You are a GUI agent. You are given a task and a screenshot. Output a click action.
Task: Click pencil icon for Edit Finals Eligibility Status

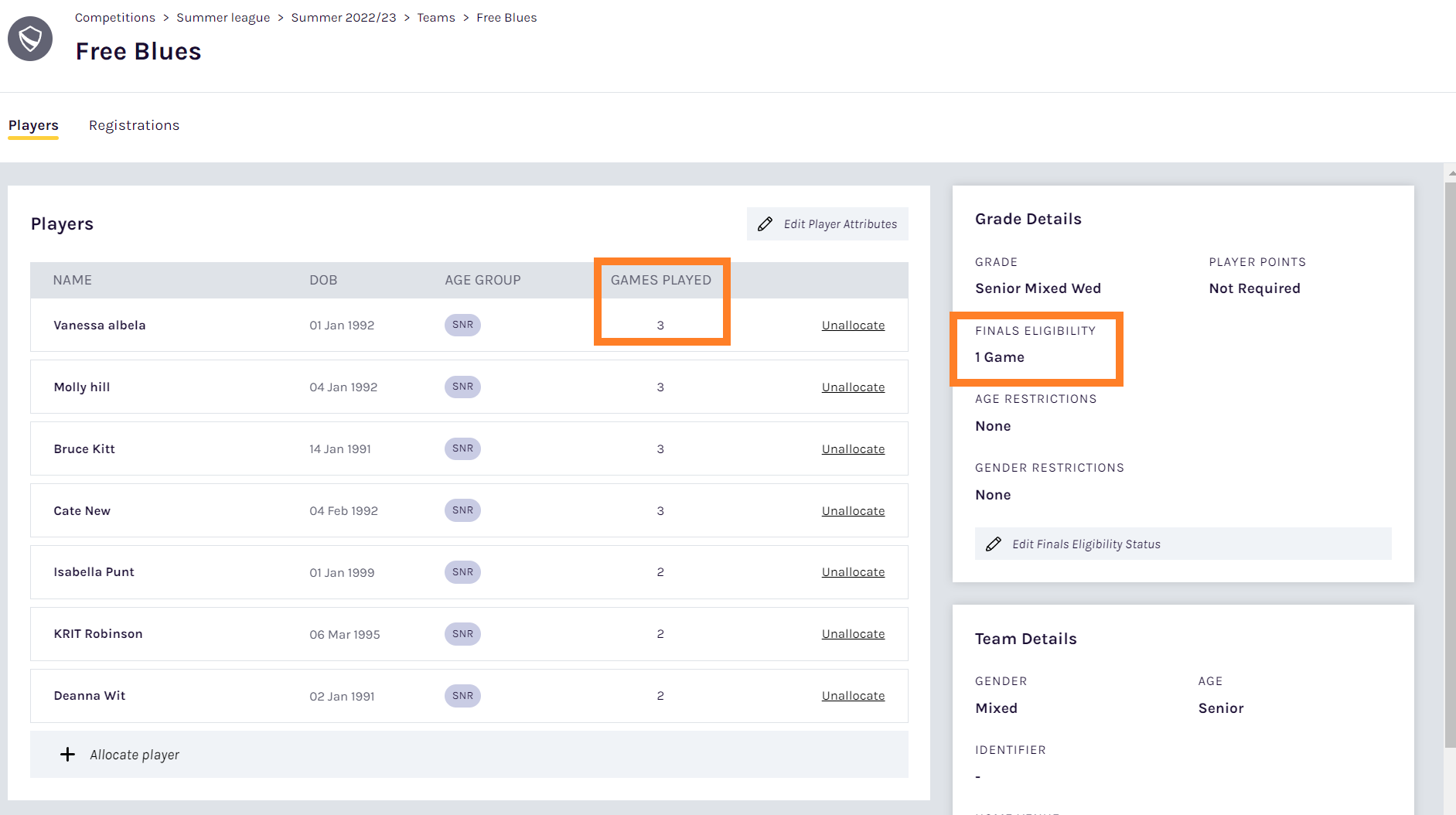coord(994,544)
